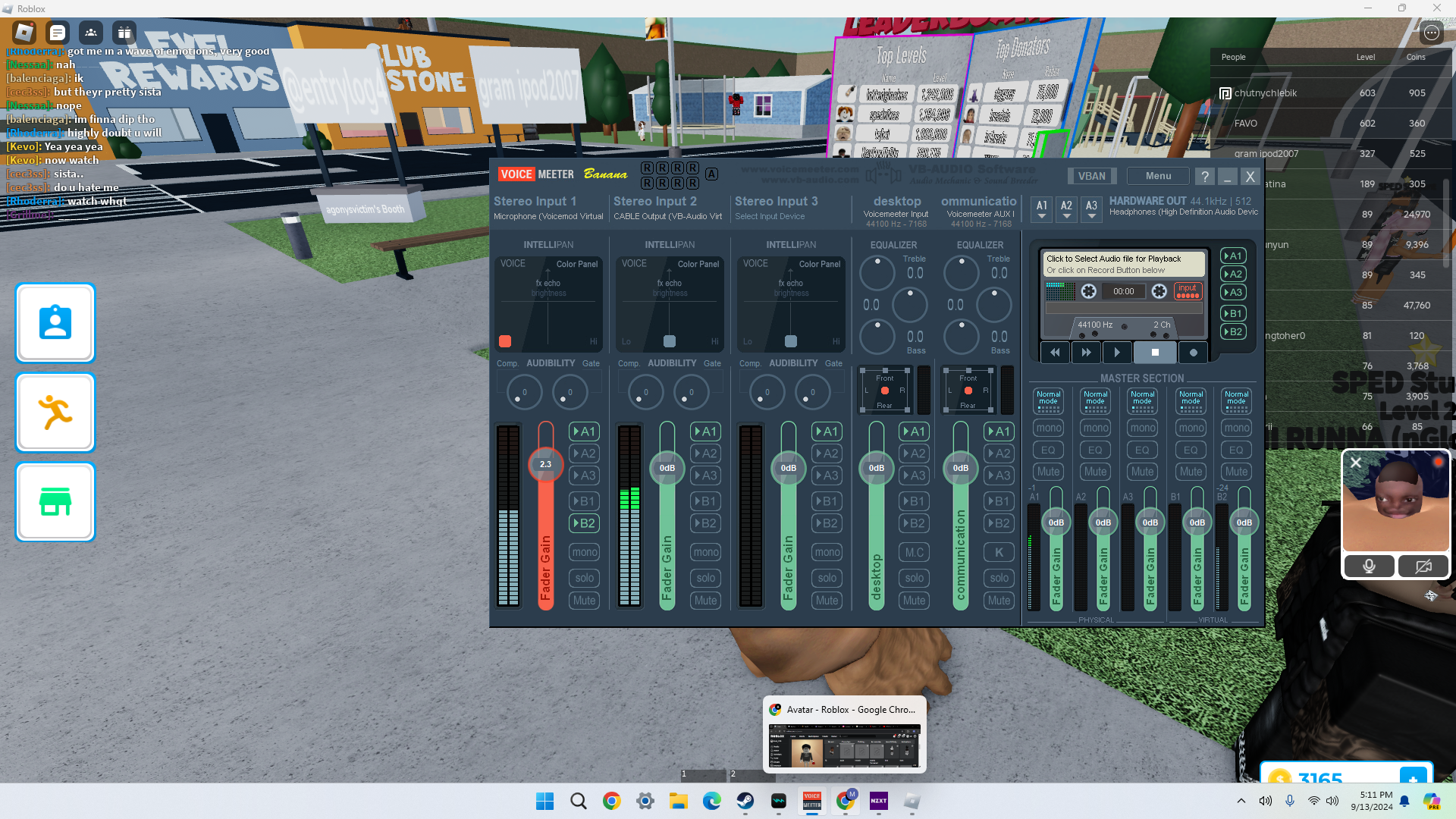Open the Roblox more options ellipsis
The image size is (1456, 819).
(x=1431, y=33)
